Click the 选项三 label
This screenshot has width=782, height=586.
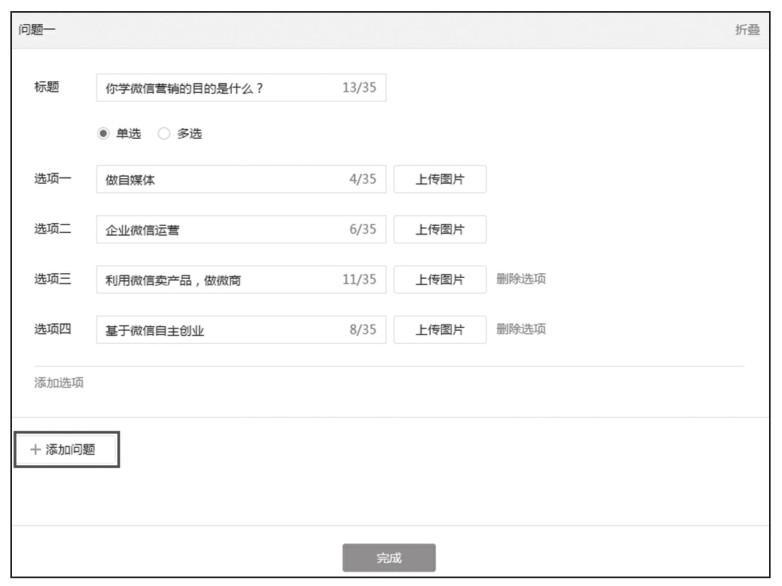point(52,279)
